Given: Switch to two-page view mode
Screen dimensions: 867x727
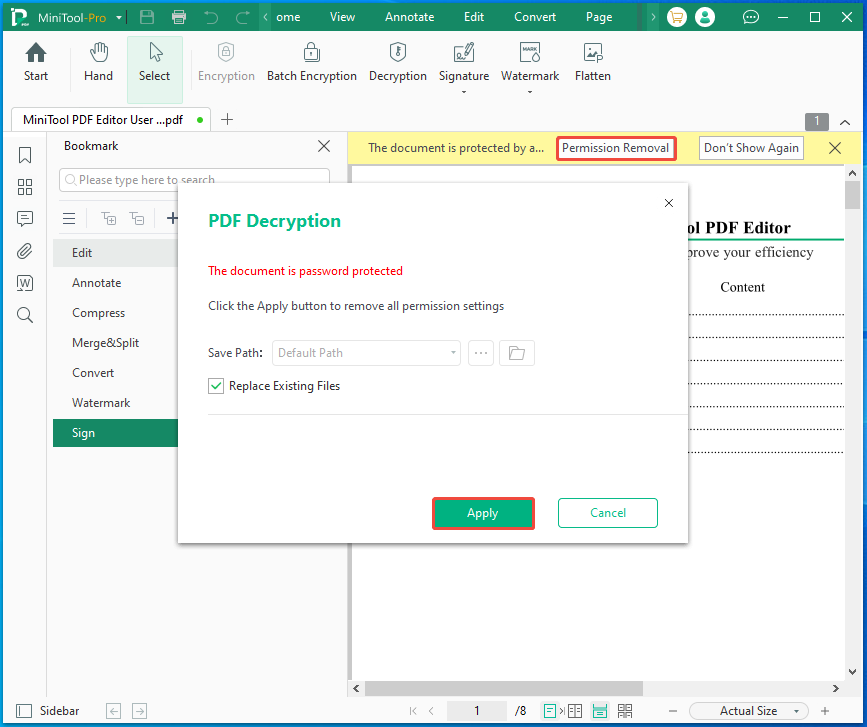Looking at the screenshot, I should pos(575,711).
